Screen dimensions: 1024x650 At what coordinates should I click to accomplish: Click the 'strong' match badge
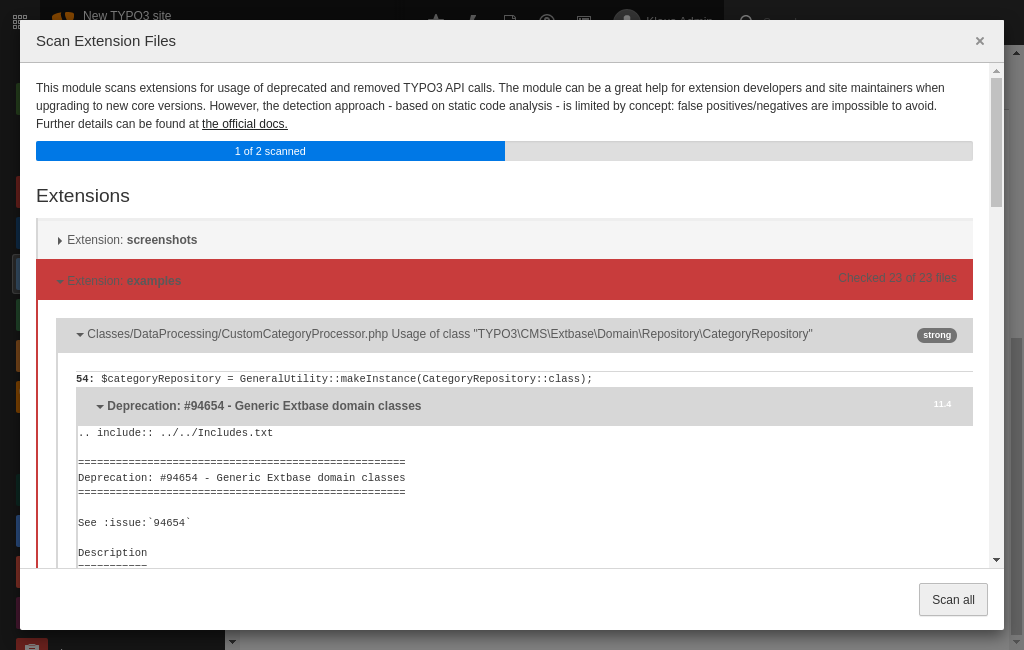[x=936, y=335]
